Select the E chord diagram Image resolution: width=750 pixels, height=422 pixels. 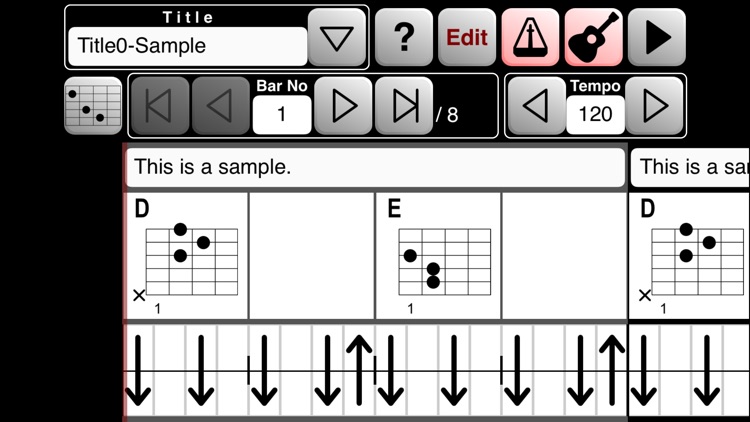(438, 256)
